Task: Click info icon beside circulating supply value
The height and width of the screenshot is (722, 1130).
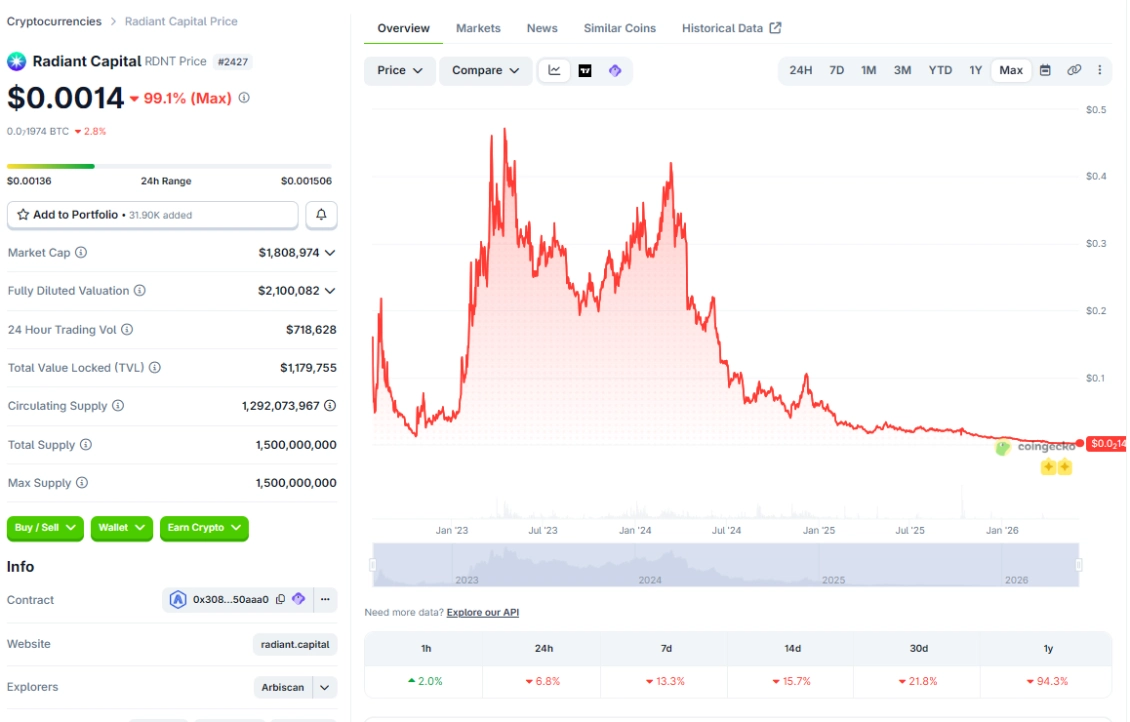Action: 330,406
